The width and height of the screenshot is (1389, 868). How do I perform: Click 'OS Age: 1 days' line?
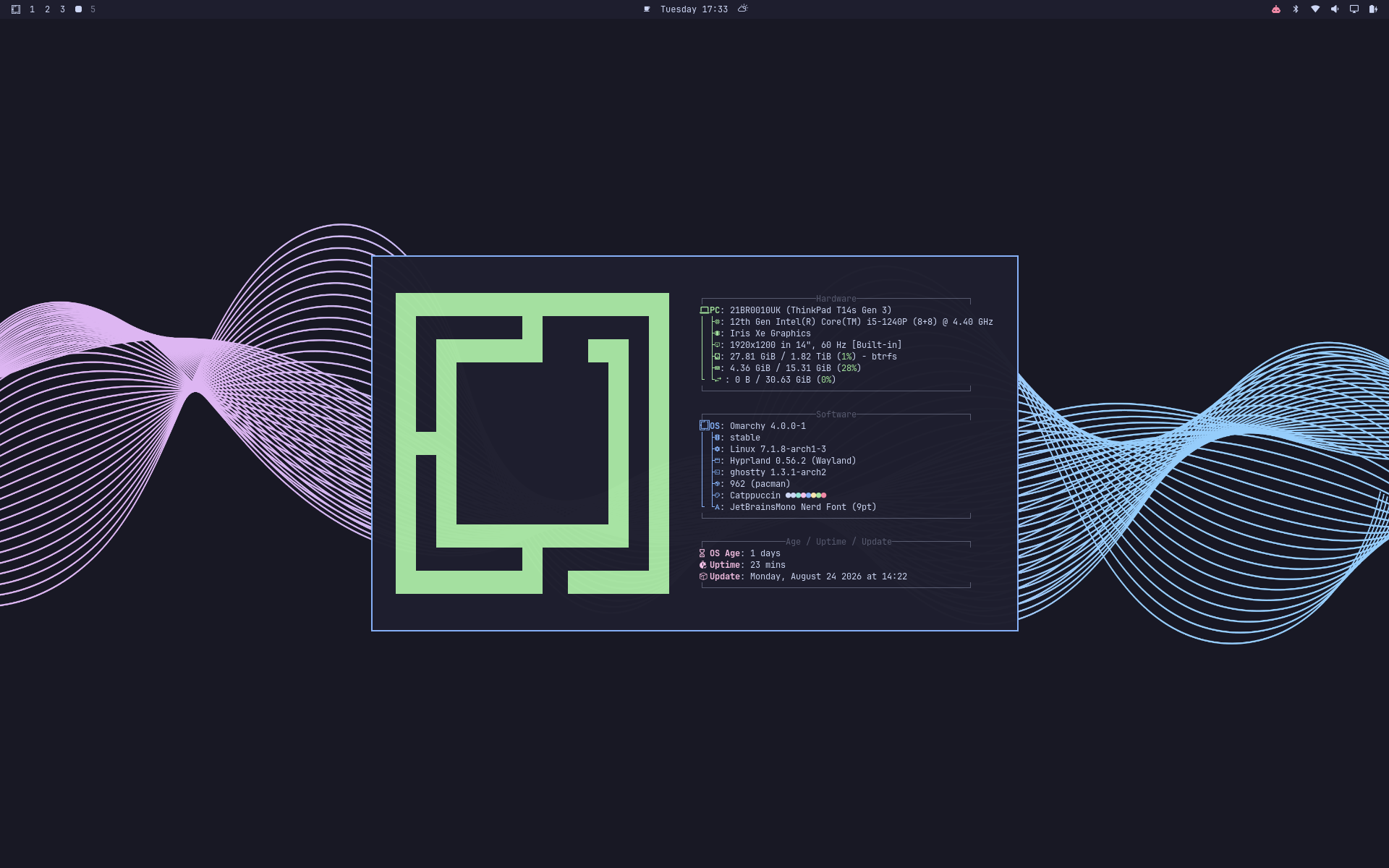(x=740, y=553)
